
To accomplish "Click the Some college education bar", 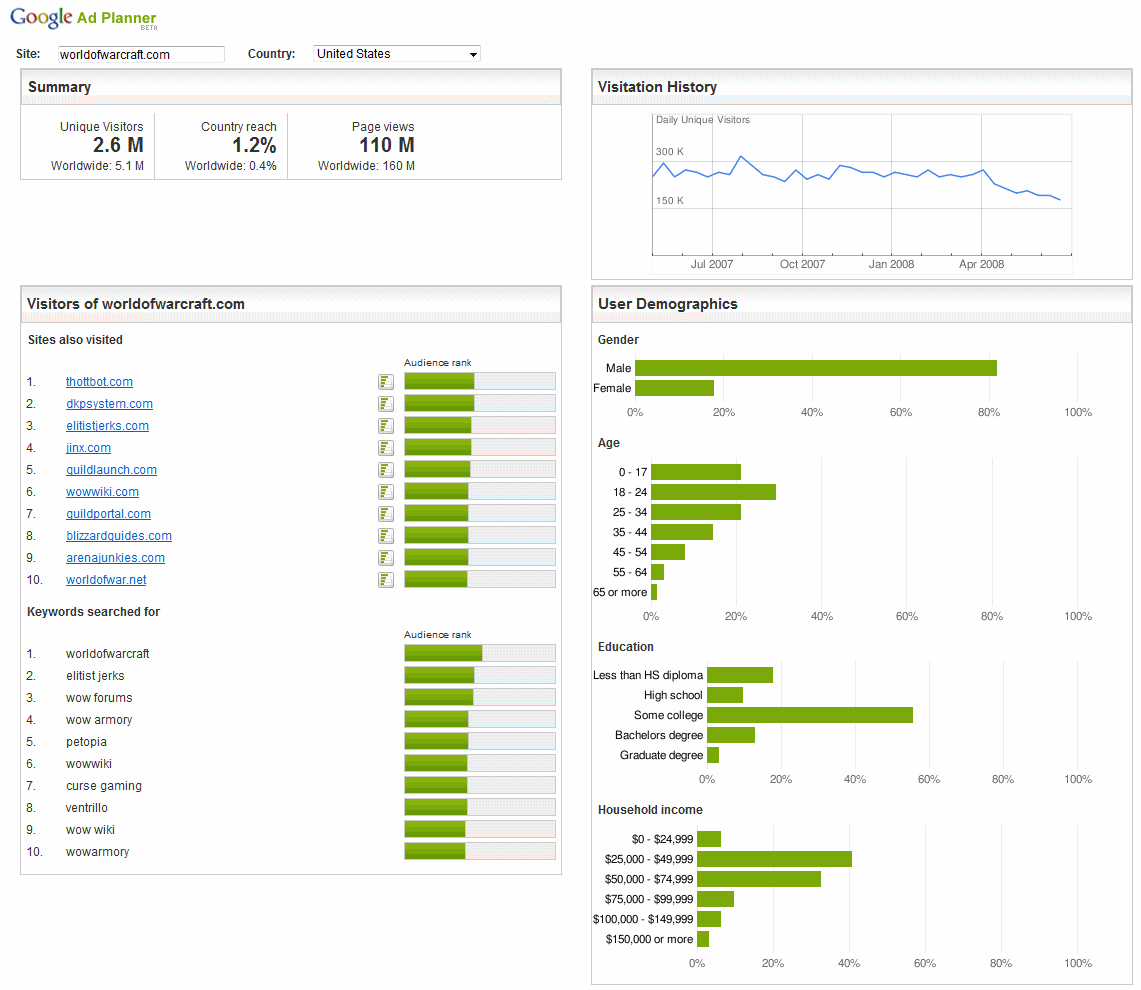I will pyautogui.click(x=809, y=715).
